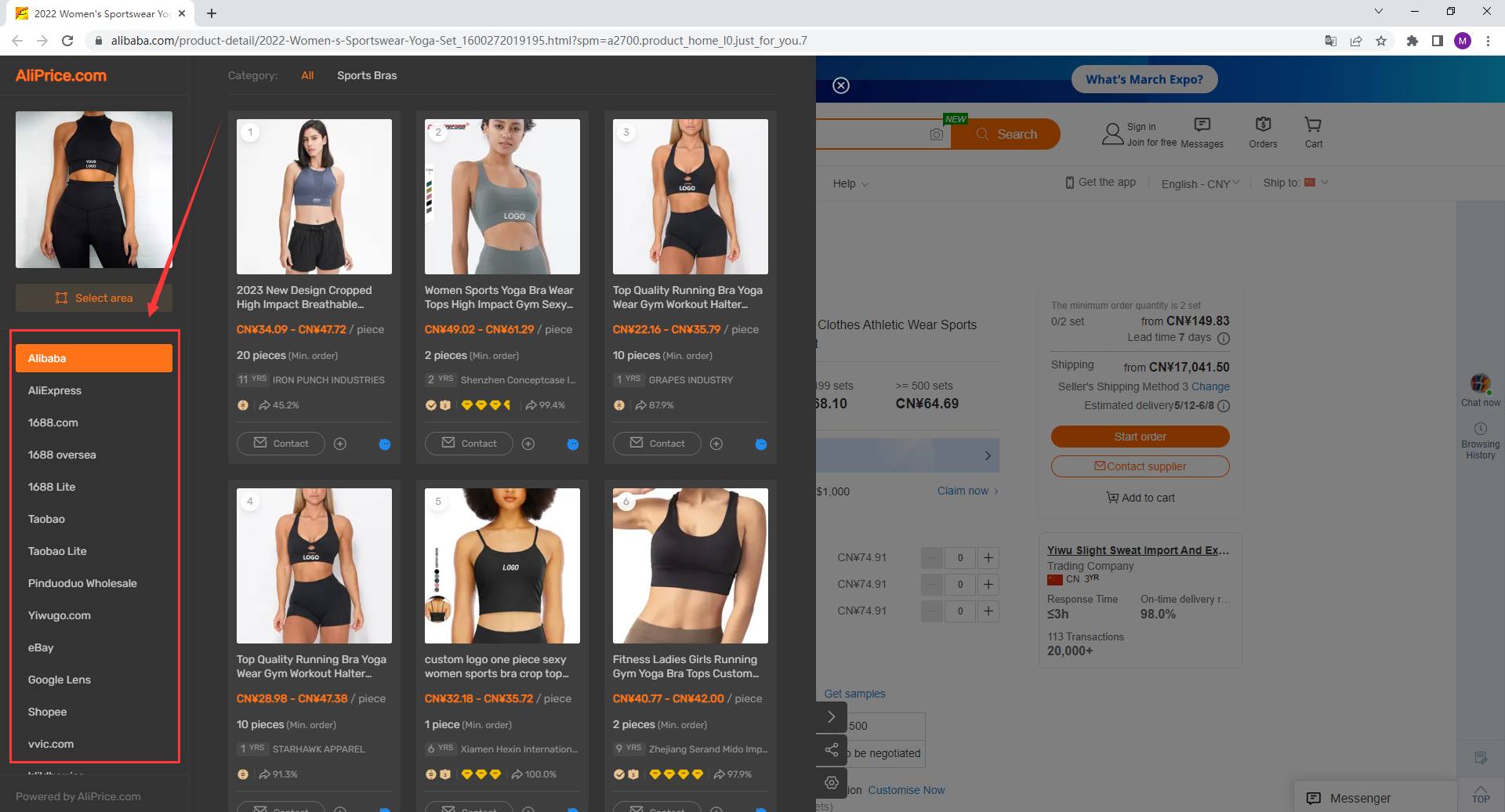Click the source product thumbnail image
The image size is (1505, 812).
coord(94,190)
